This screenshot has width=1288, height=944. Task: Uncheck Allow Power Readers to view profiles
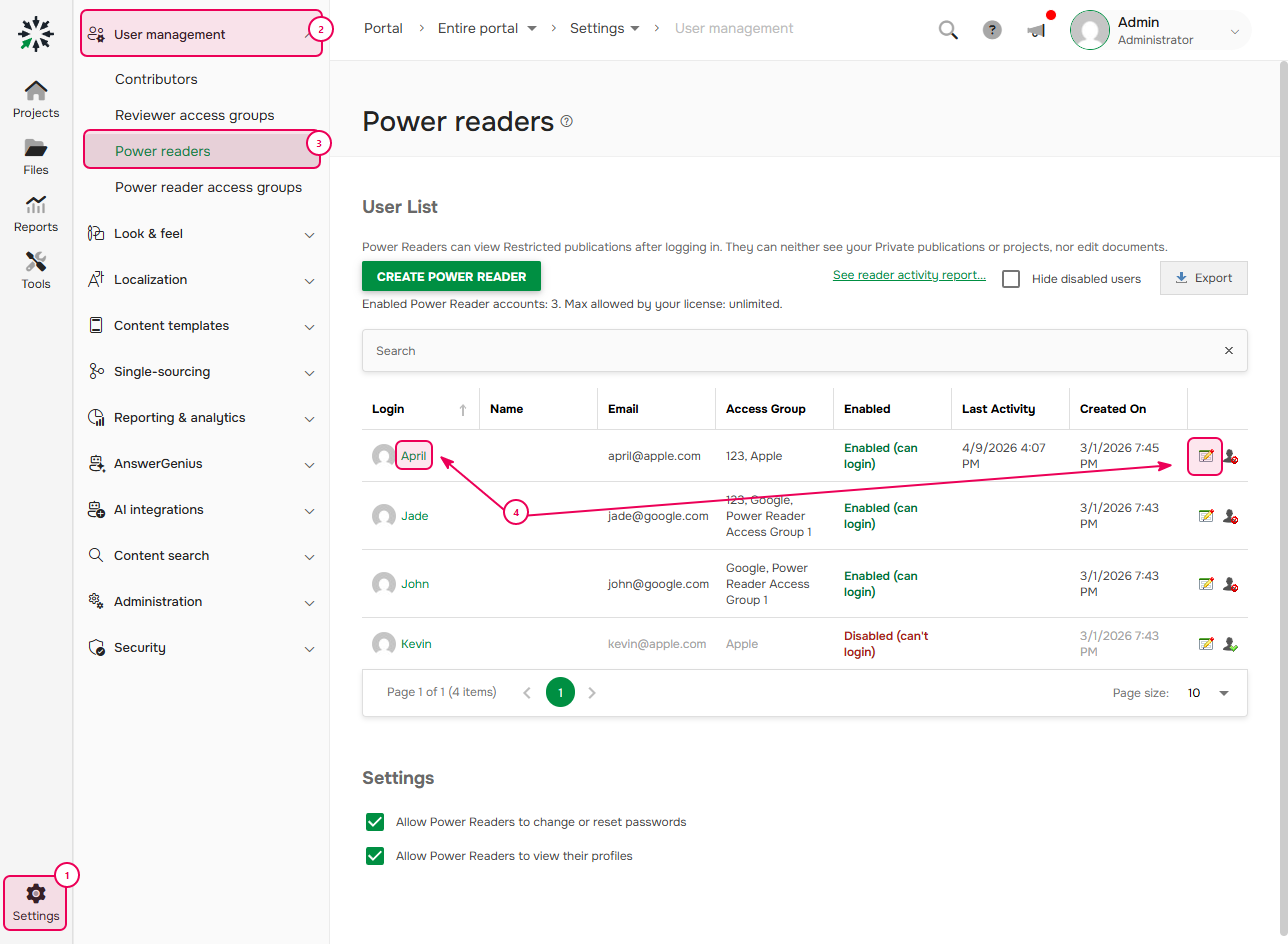click(375, 856)
